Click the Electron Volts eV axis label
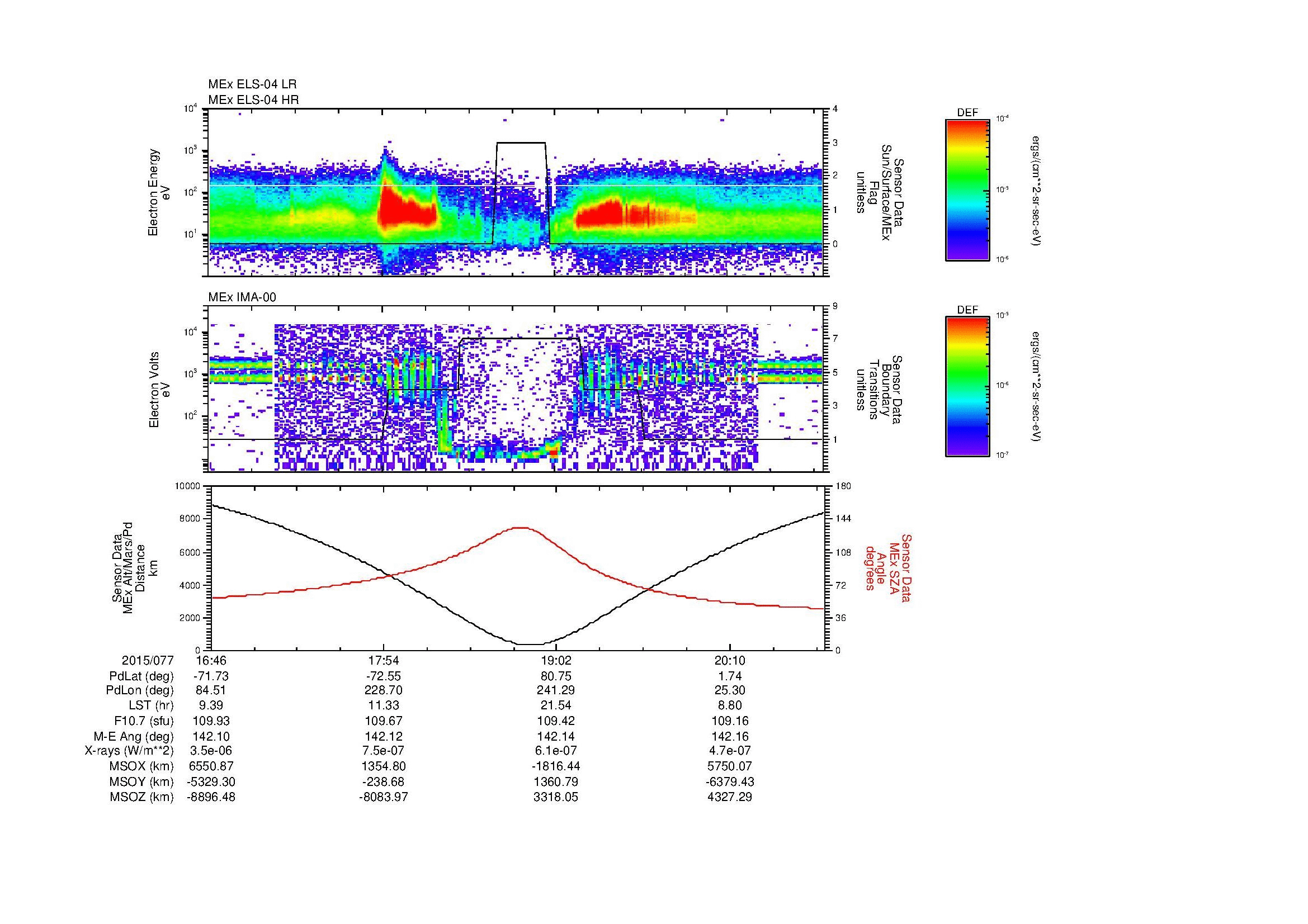The height and width of the screenshot is (924, 1308). point(159,390)
